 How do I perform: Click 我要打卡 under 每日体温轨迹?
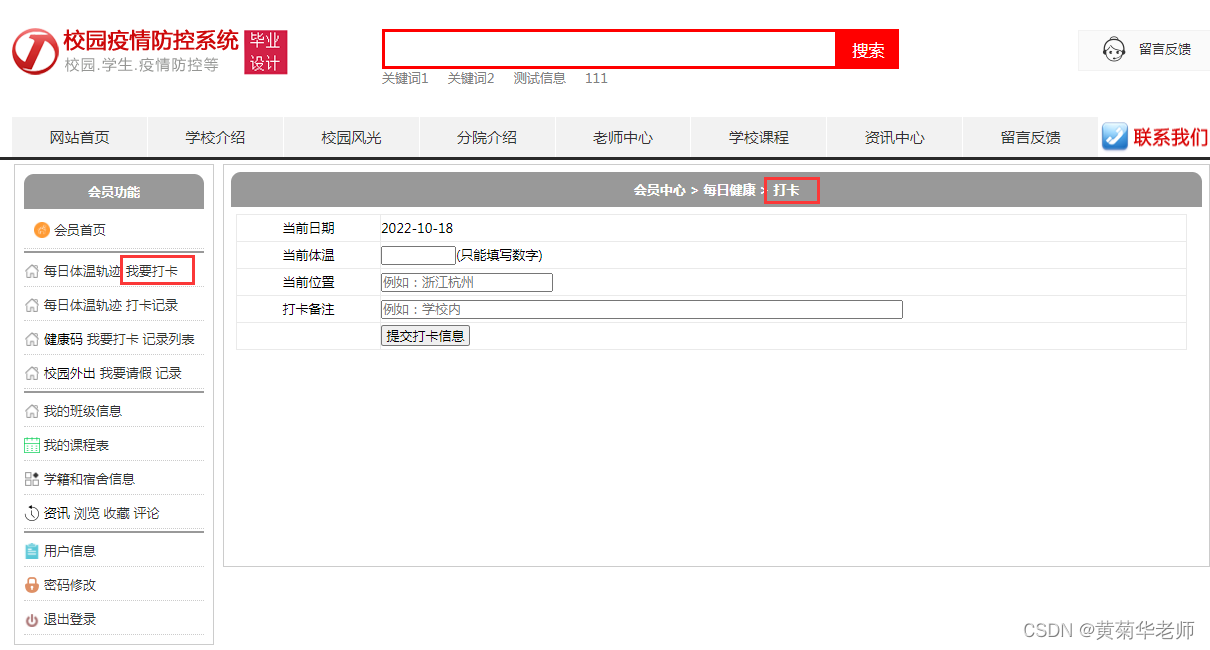tap(152, 271)
